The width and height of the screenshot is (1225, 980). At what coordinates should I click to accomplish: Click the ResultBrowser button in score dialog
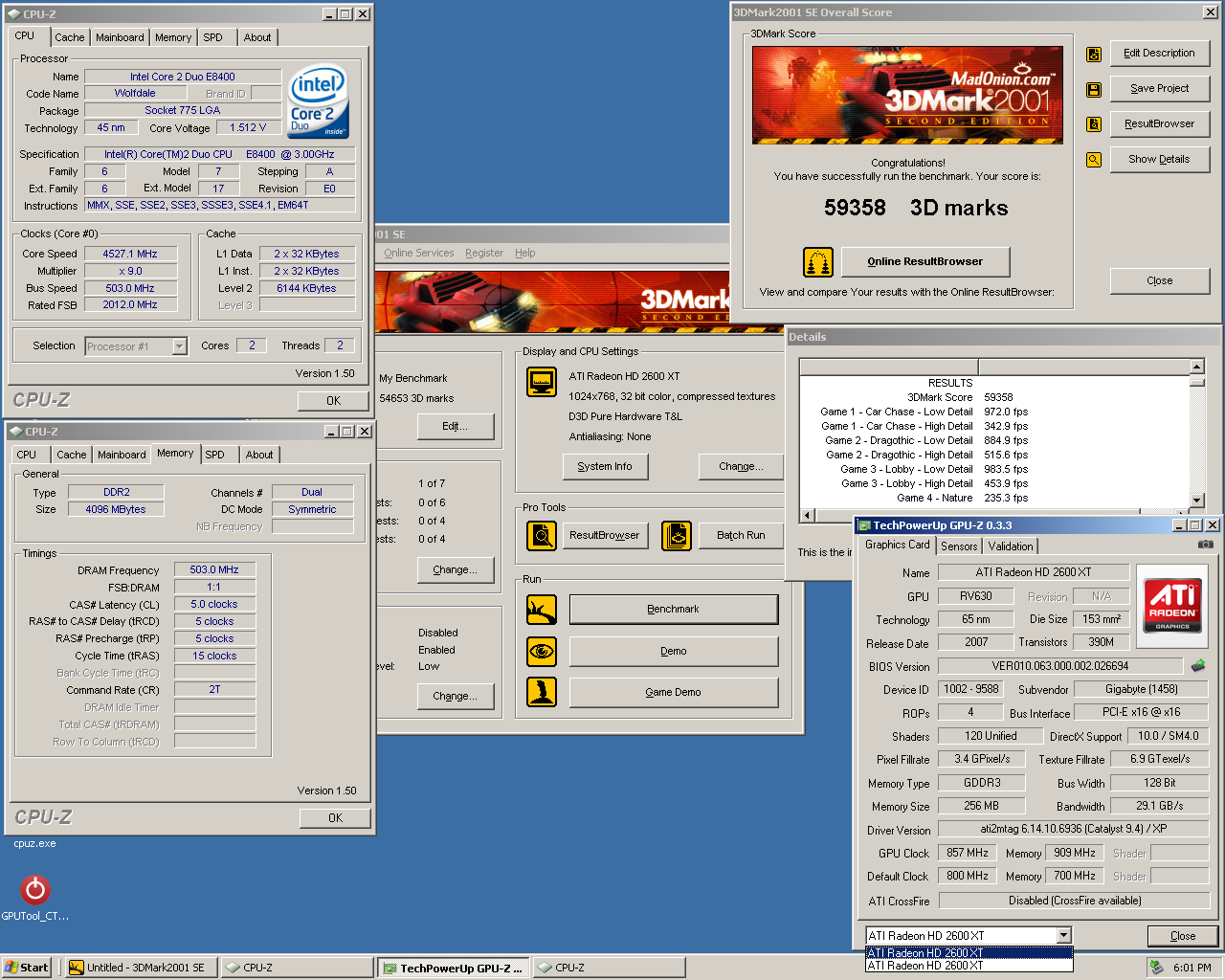pyautogui.click(x=1159, y=124)
